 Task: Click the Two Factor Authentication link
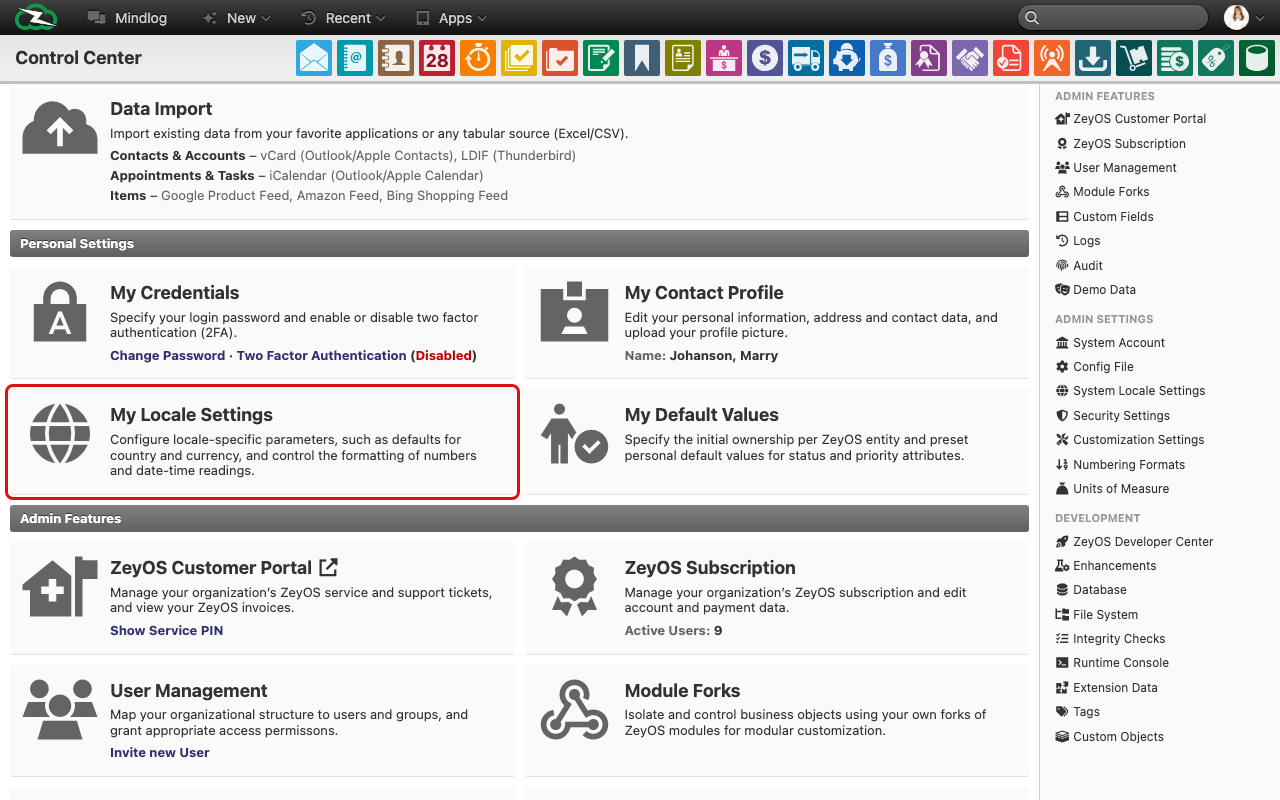321,355
